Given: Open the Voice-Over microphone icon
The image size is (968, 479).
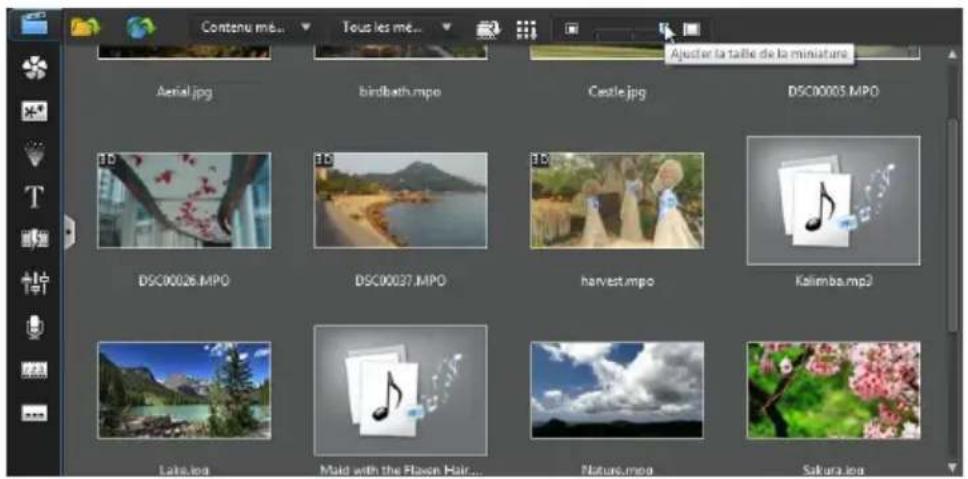Looking at the screenshot, I should click(x=34, y=327).
